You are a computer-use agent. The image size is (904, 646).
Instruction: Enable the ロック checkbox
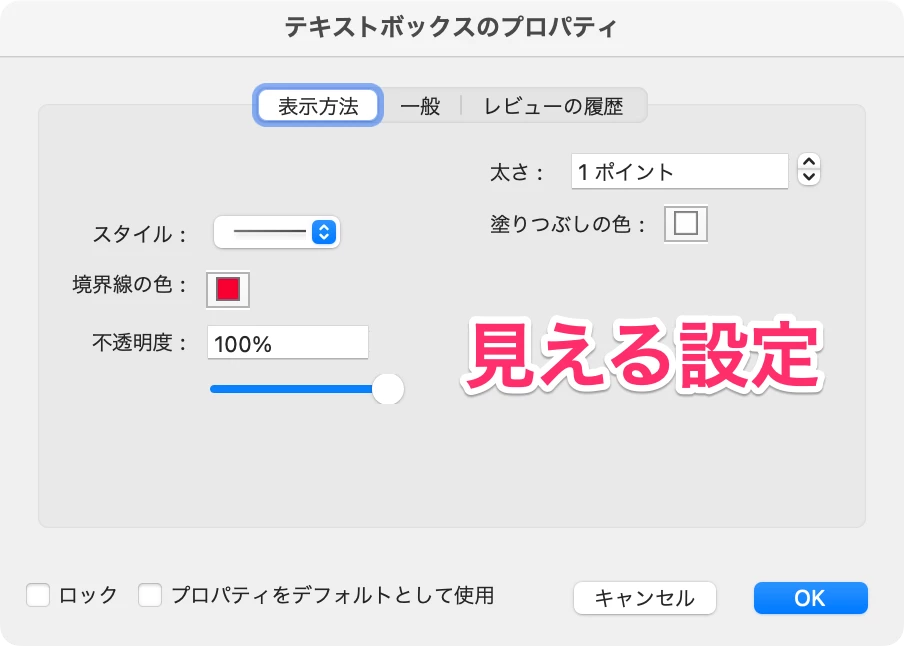pyautogui.click(x=38, y=595)
